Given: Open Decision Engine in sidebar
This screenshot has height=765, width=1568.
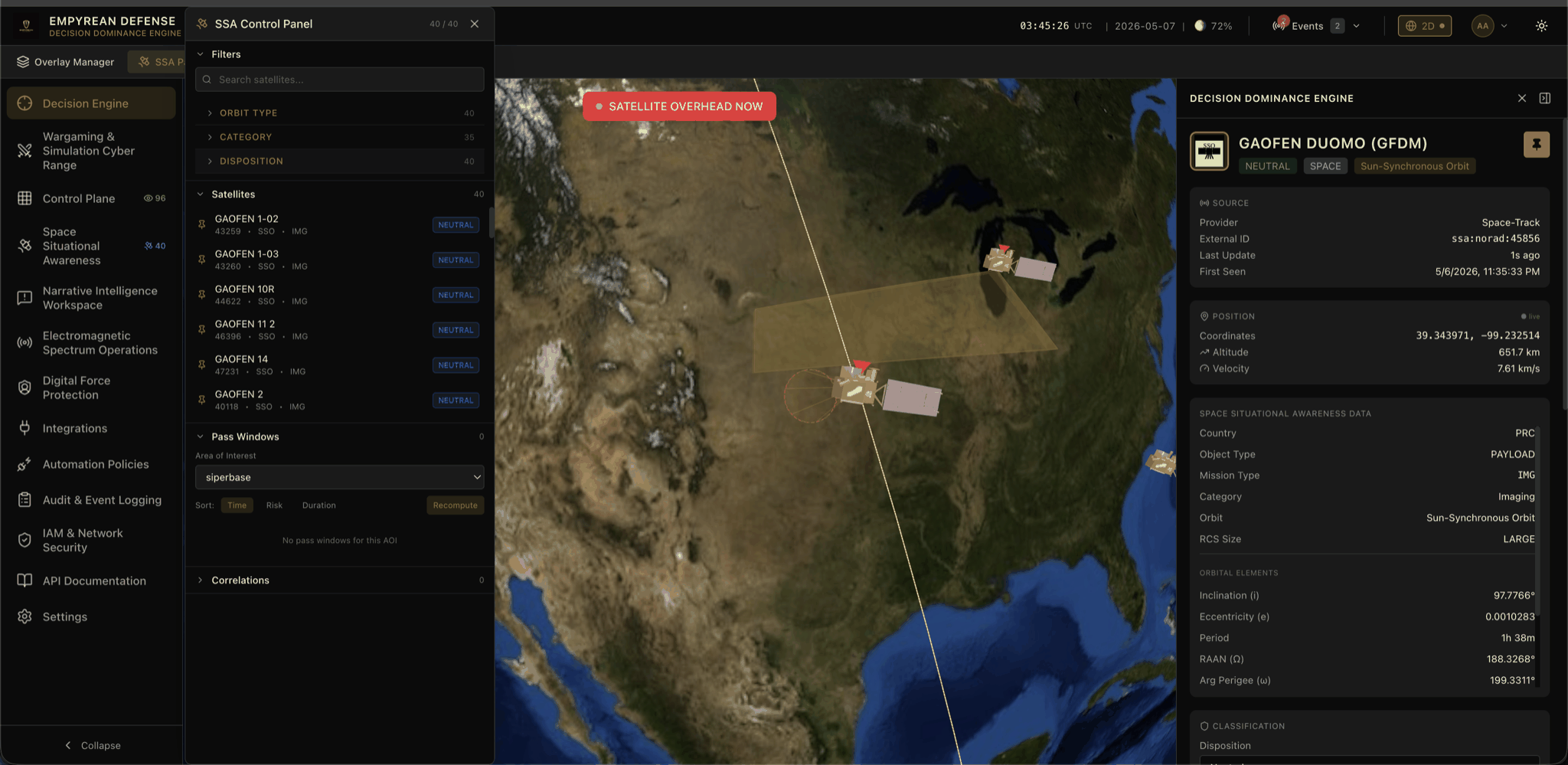Looking at the screenshot, I should click(x=91, y=103).
